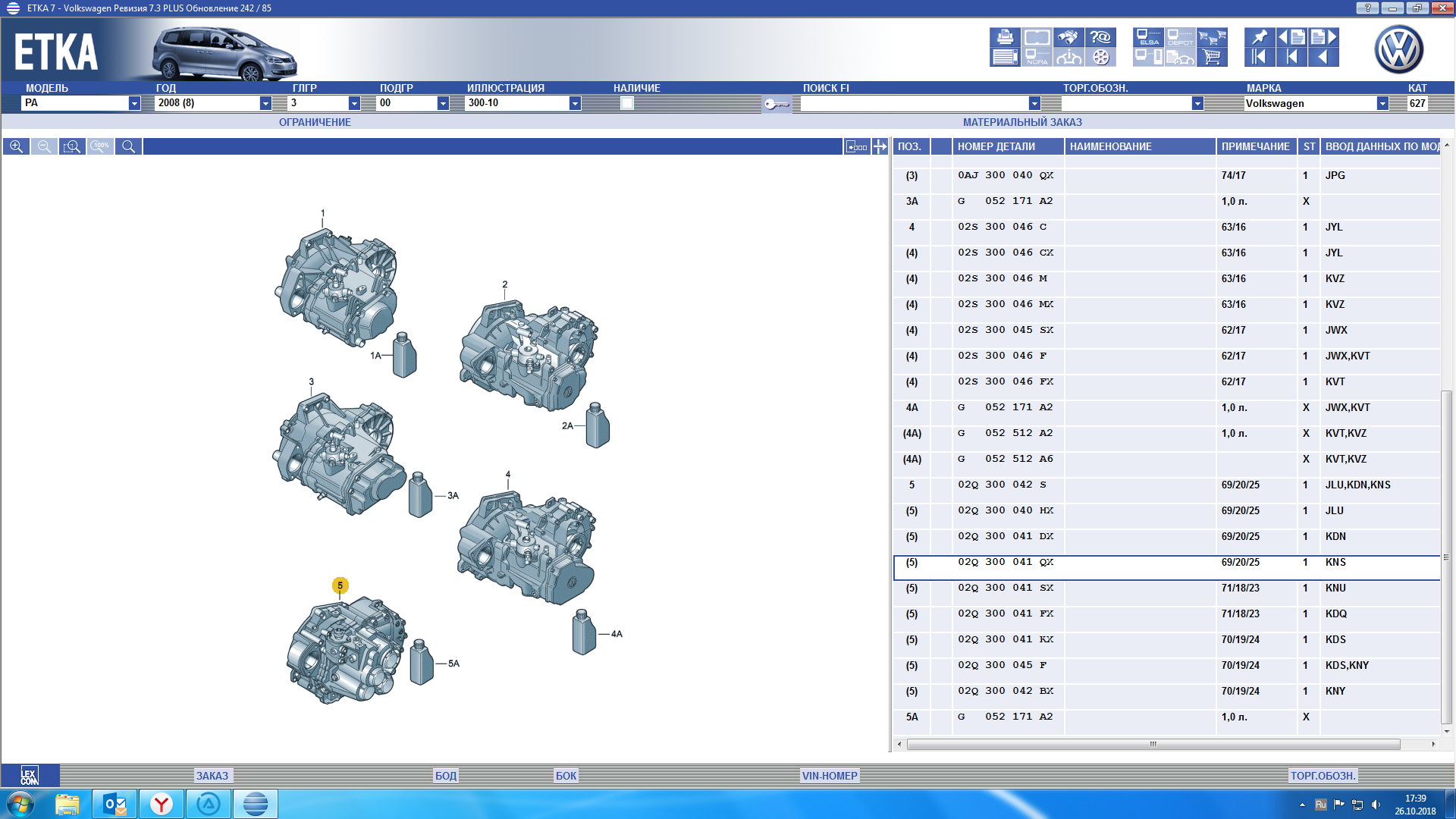Click the pushpin bookmark icon

pos(1260,37)
